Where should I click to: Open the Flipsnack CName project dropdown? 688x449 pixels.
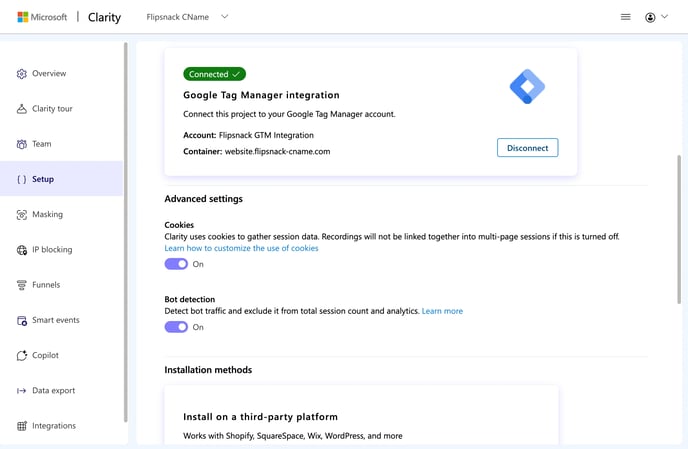[187, 17]
